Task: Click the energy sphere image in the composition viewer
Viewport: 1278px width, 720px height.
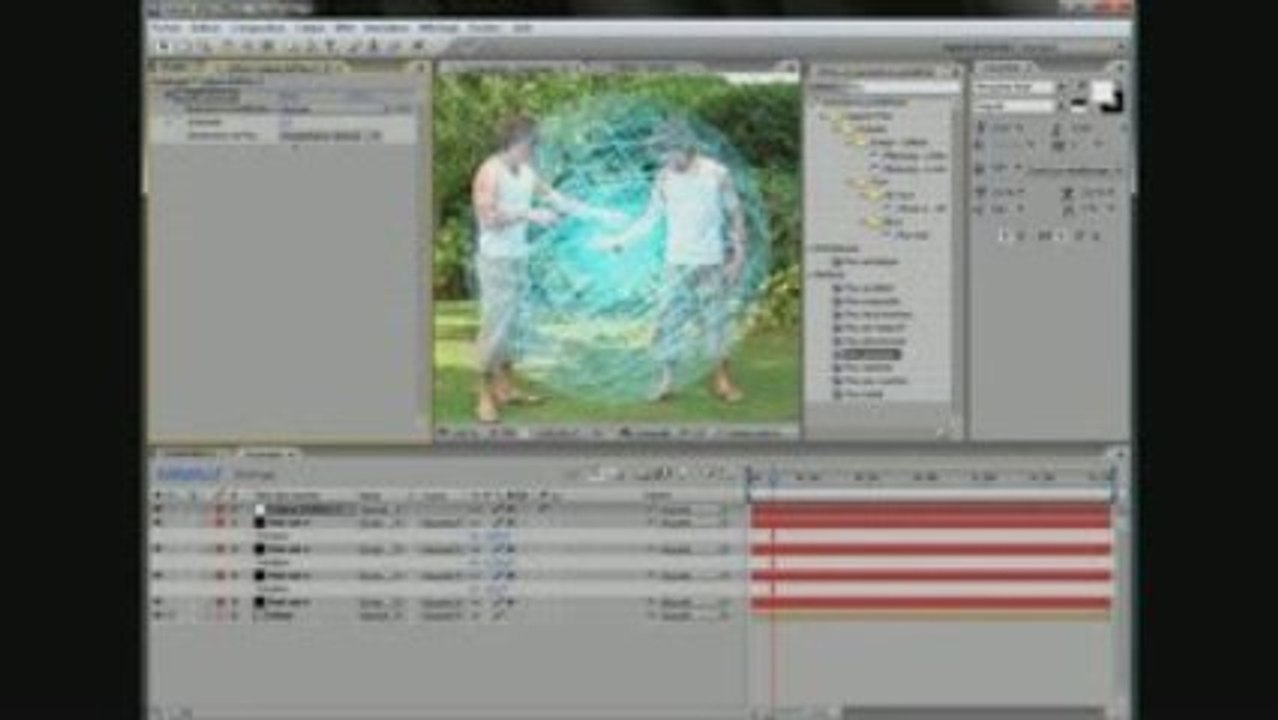Action: (x=617, y=250)
